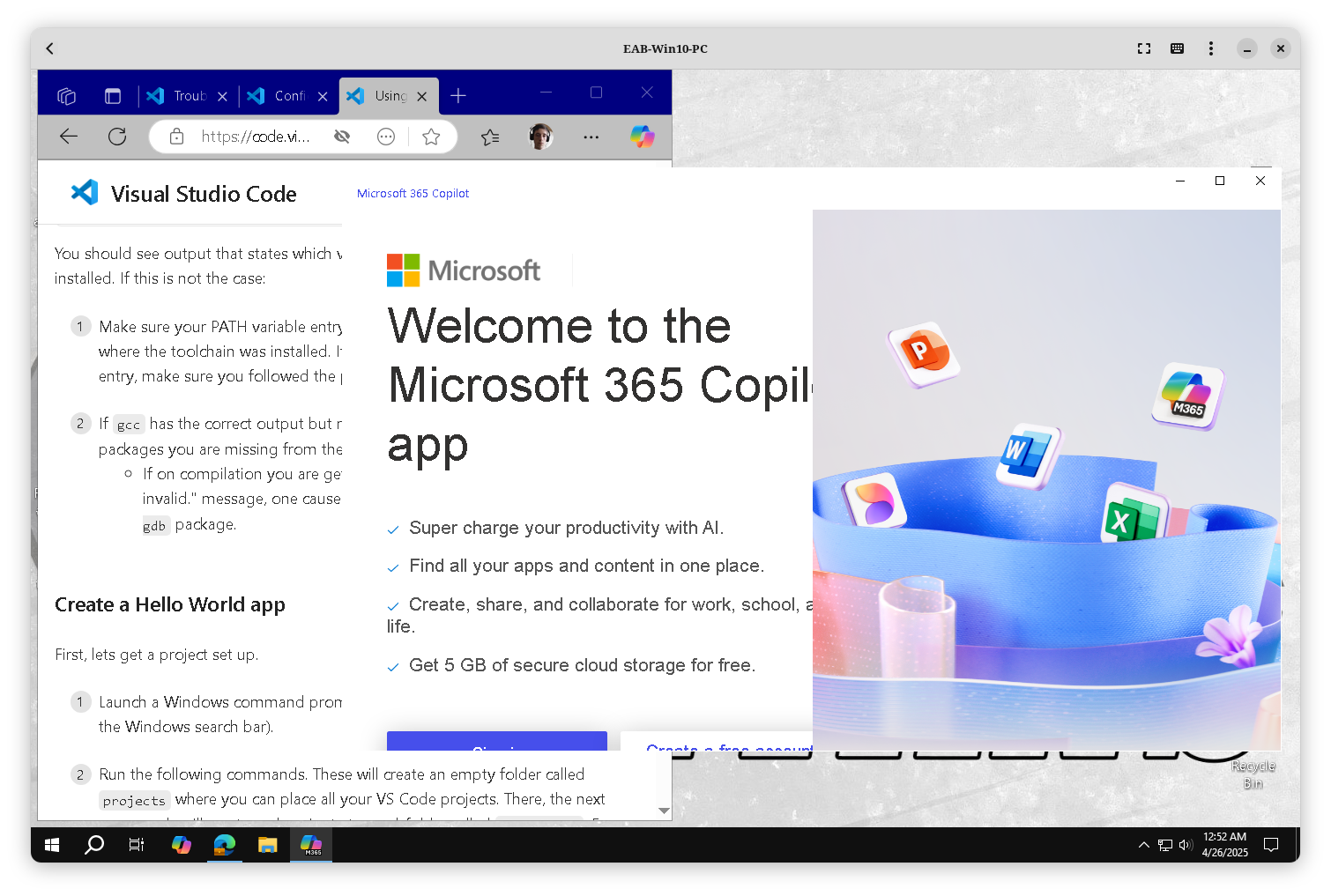
Task: Click 'Get 5 GB of secure cloud storage'
Action: [582, 665]
